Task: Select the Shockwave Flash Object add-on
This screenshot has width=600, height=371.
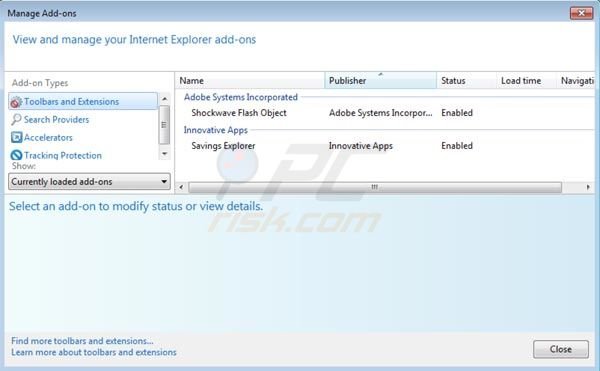Action: [x=239, y=113]
